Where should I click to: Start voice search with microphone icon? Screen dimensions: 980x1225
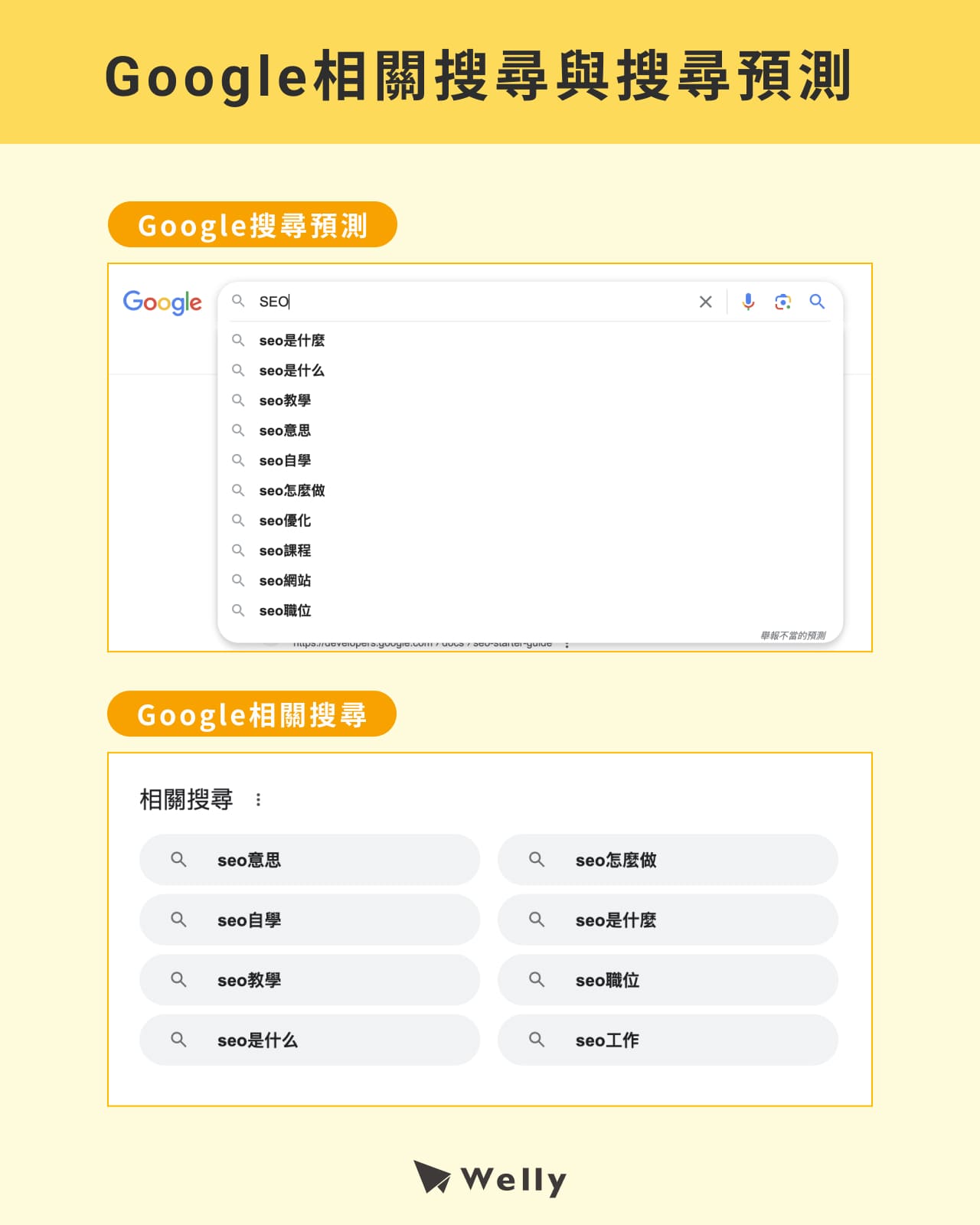click(748, 302)
